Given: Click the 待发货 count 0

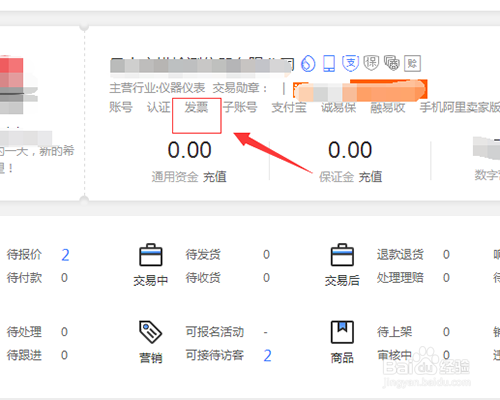Looking at the screenshot, I should 266,255.
